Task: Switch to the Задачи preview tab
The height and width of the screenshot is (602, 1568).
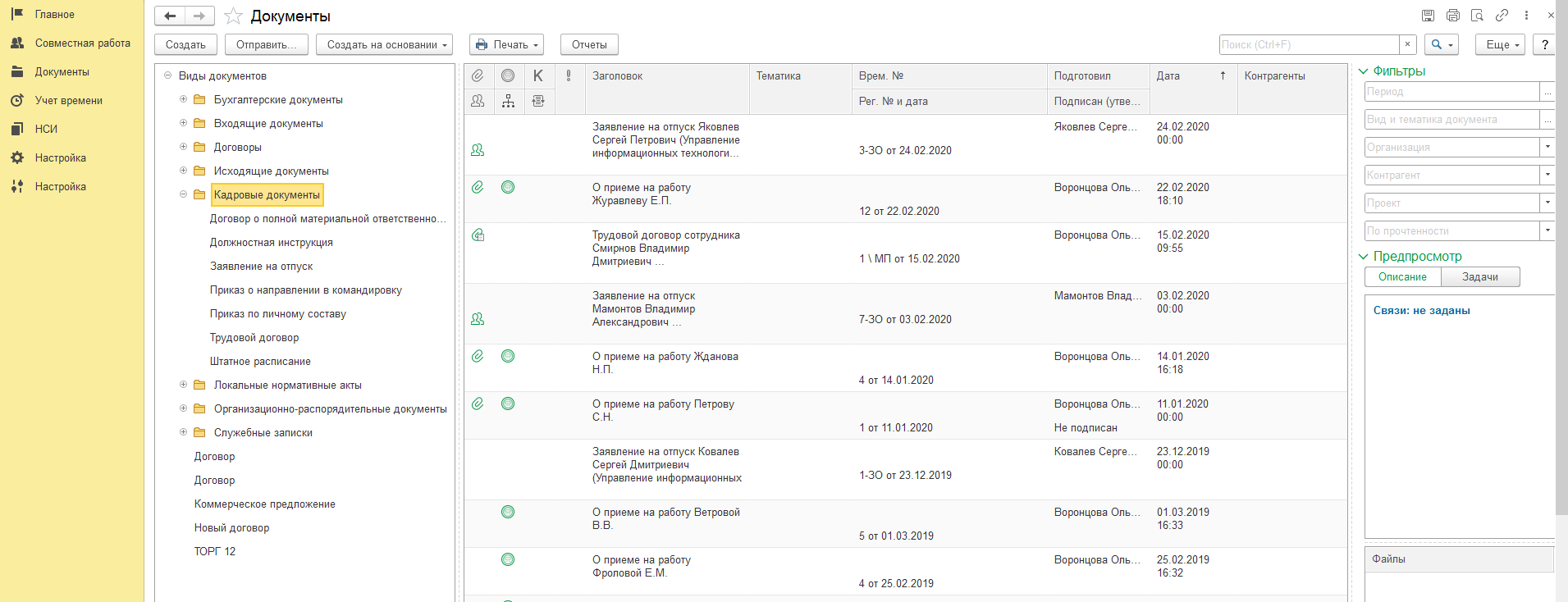Action: point(1480,276)
